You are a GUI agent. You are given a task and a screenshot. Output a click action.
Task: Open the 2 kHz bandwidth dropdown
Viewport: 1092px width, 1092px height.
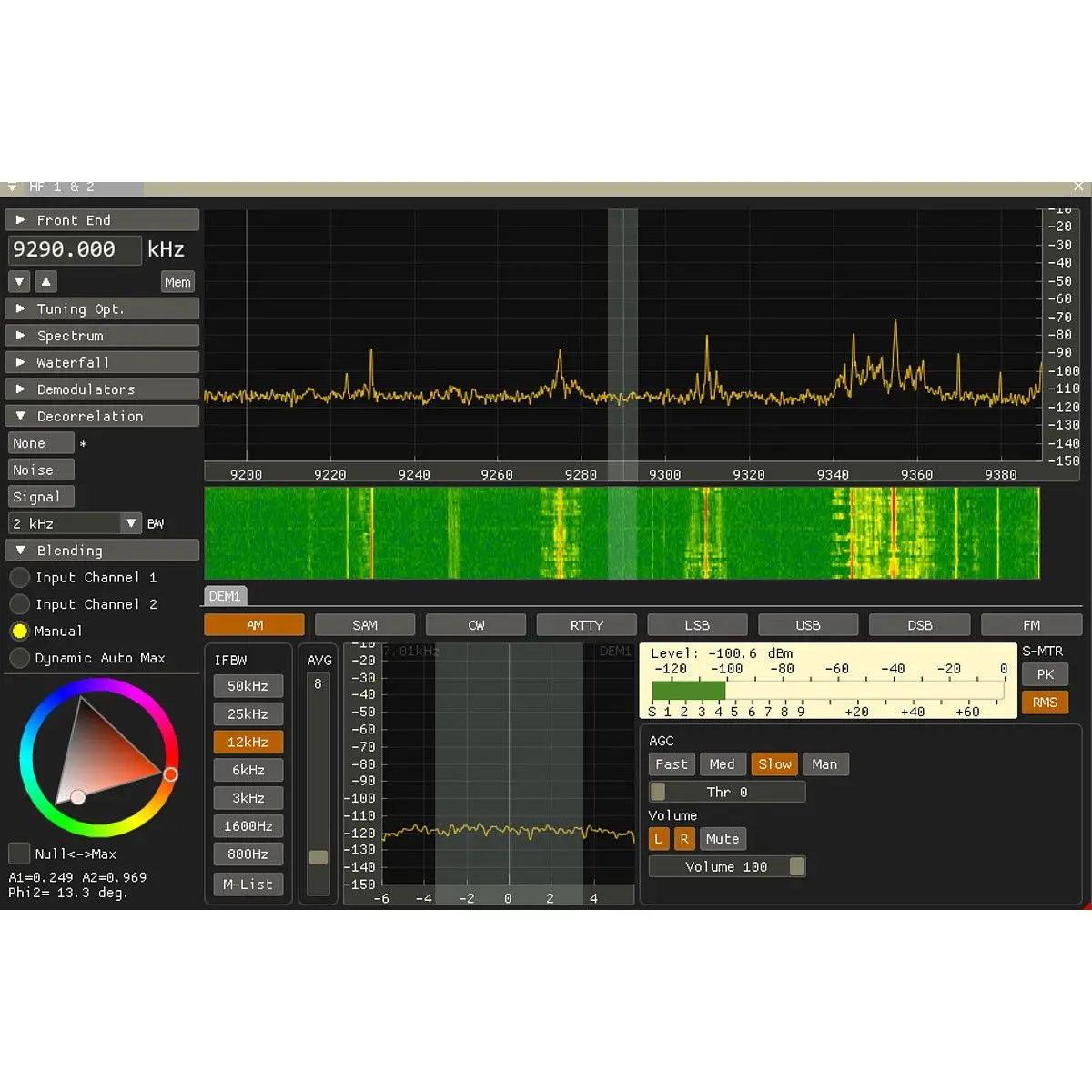point(131,523)
